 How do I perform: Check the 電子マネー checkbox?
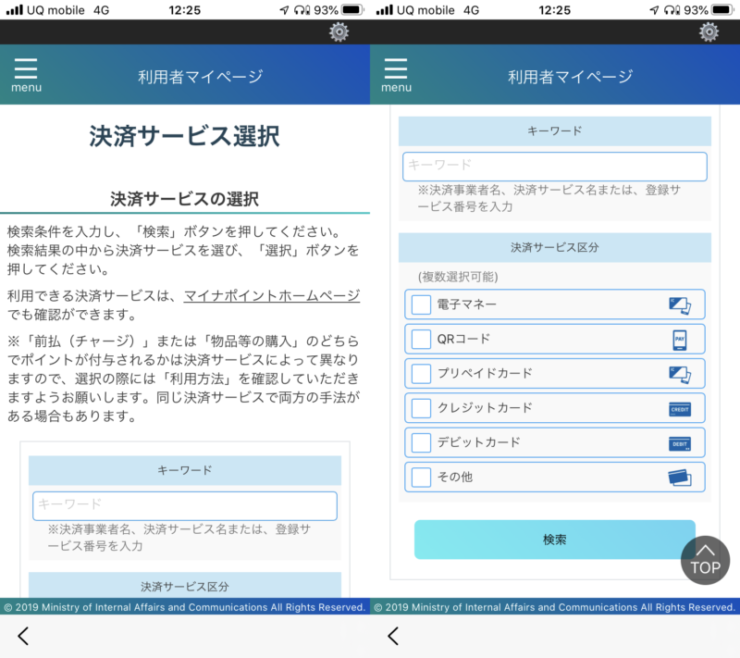coord(421,305)
